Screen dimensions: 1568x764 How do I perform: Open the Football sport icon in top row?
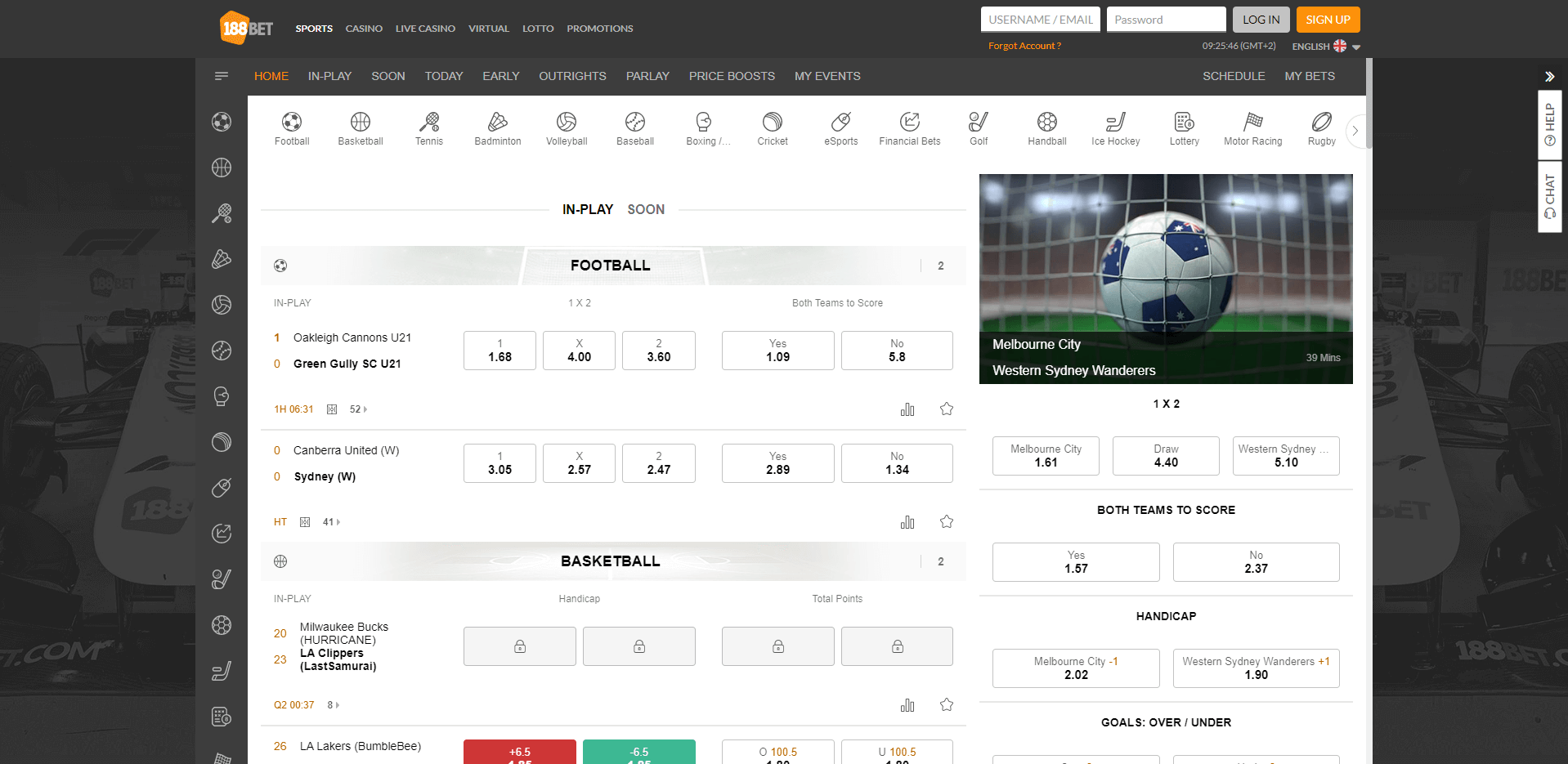tap(292, 129)
